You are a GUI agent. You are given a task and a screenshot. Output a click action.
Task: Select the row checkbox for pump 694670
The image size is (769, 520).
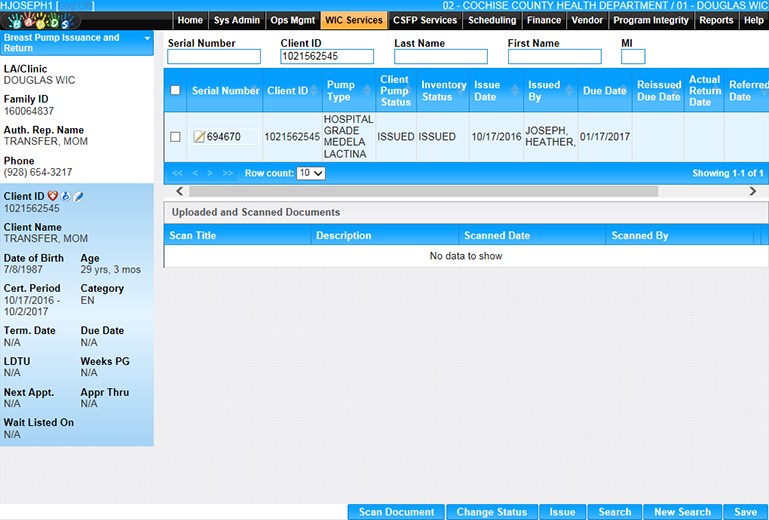click(176, 137)
